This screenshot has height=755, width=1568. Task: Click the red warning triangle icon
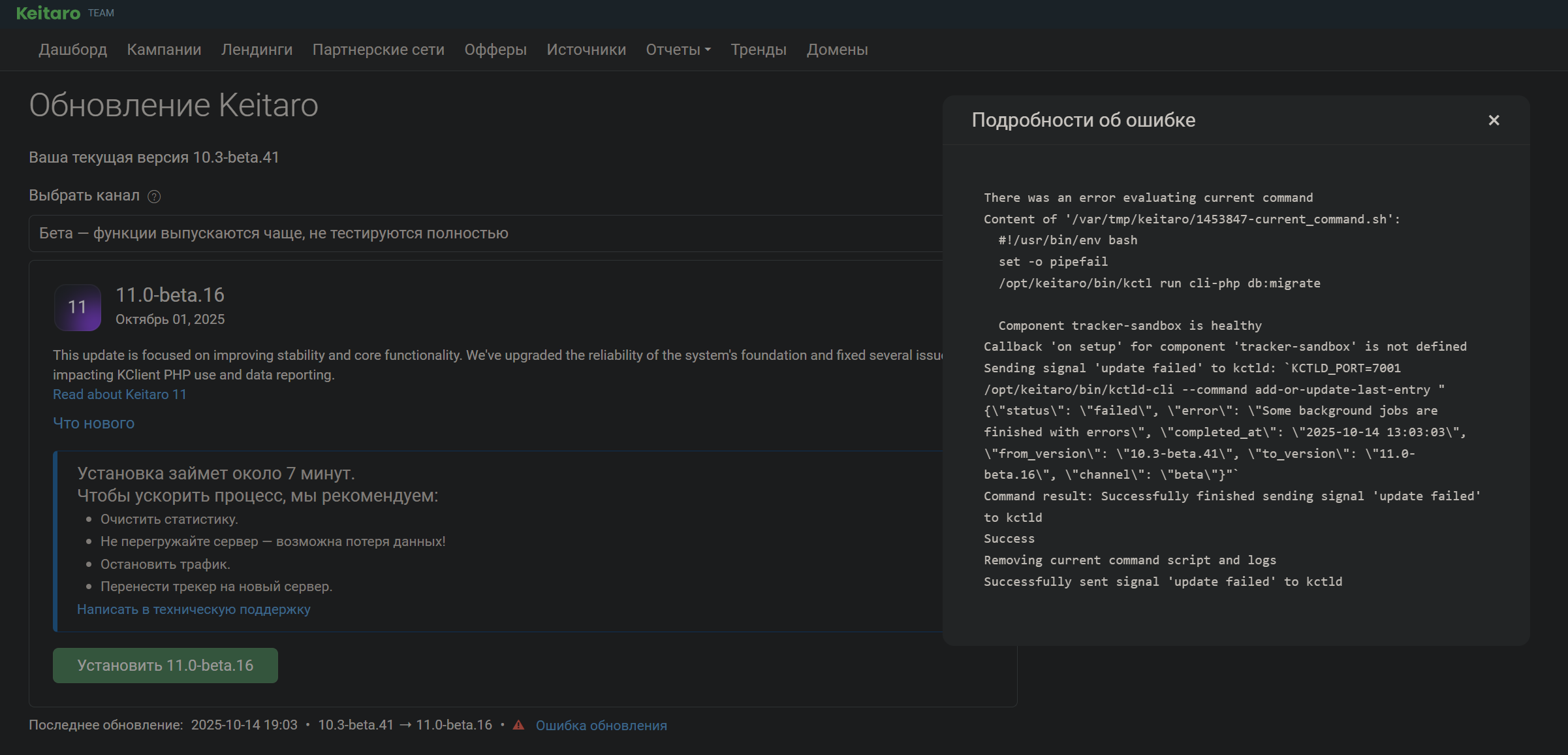coord(518,725)
